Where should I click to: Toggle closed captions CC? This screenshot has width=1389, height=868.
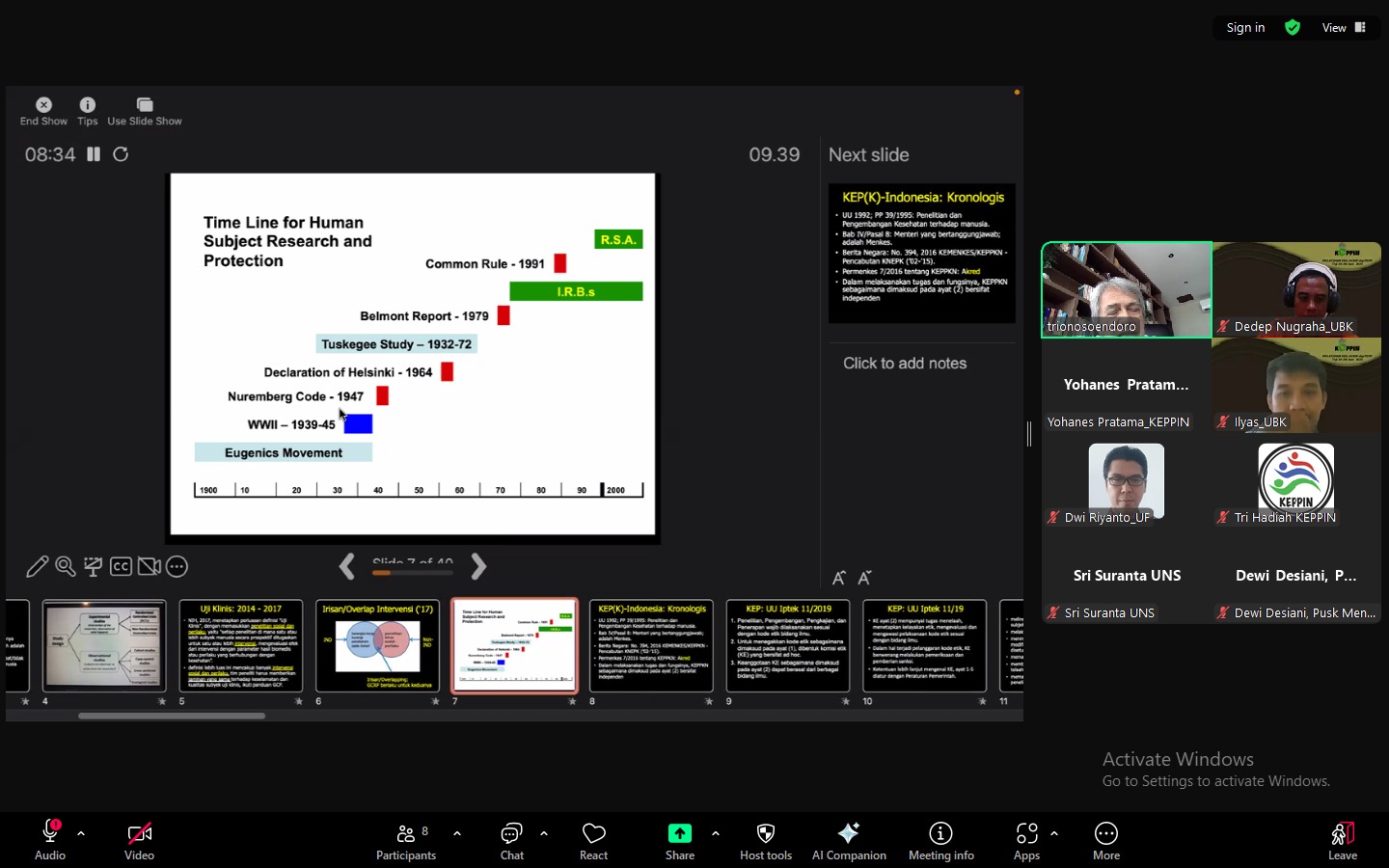coord(121,566)
